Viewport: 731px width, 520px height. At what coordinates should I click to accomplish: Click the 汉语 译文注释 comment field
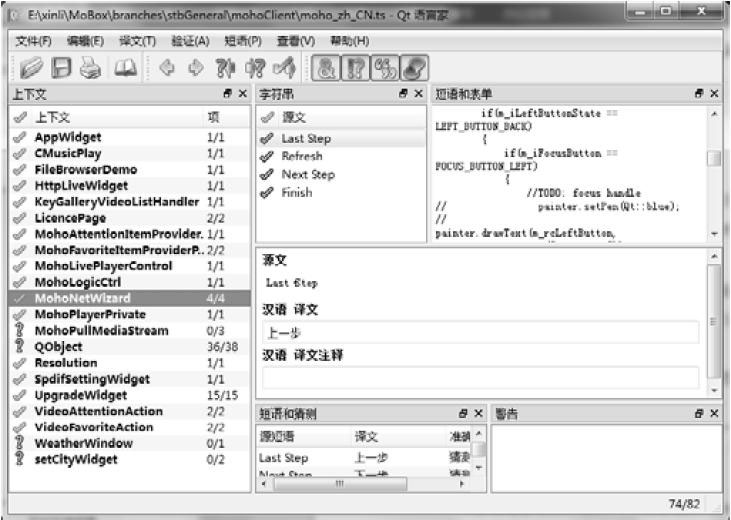point(481,378)
